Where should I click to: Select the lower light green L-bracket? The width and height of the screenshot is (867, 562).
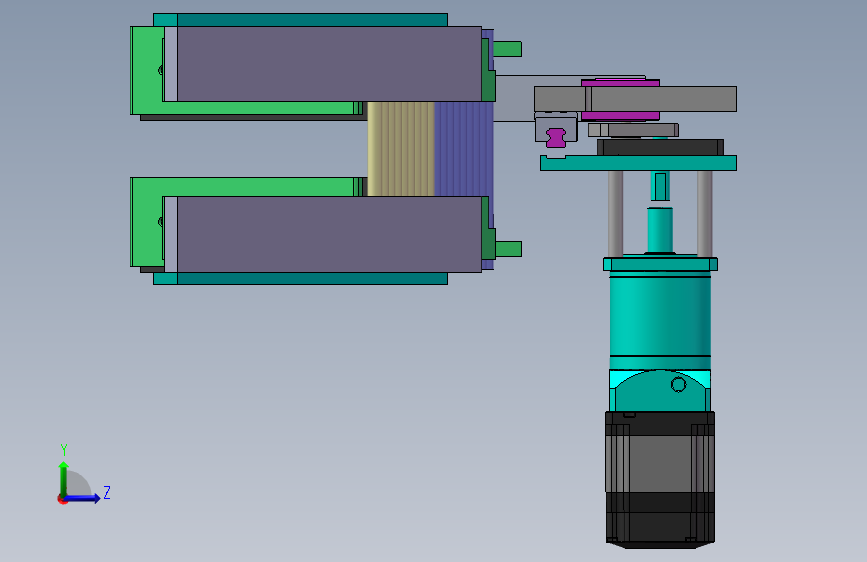tap(147, 221)
